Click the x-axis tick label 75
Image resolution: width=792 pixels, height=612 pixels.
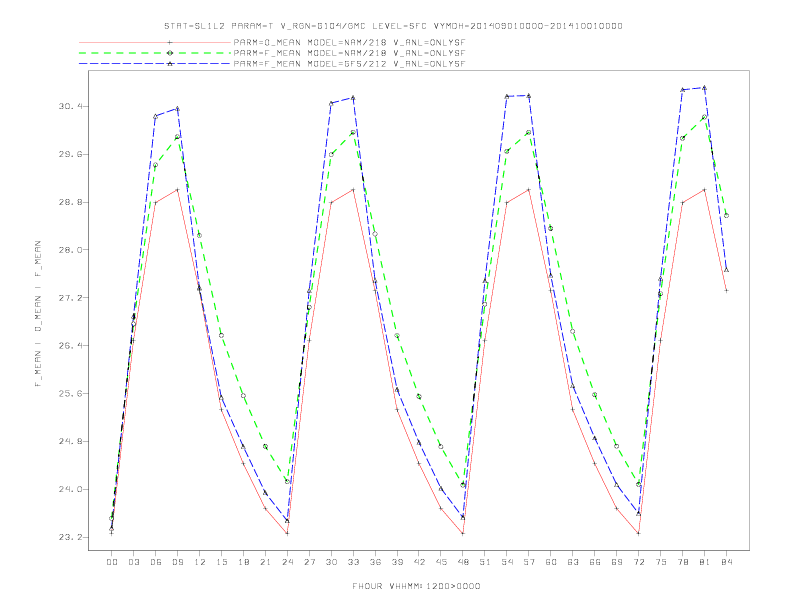pos(661,562)
